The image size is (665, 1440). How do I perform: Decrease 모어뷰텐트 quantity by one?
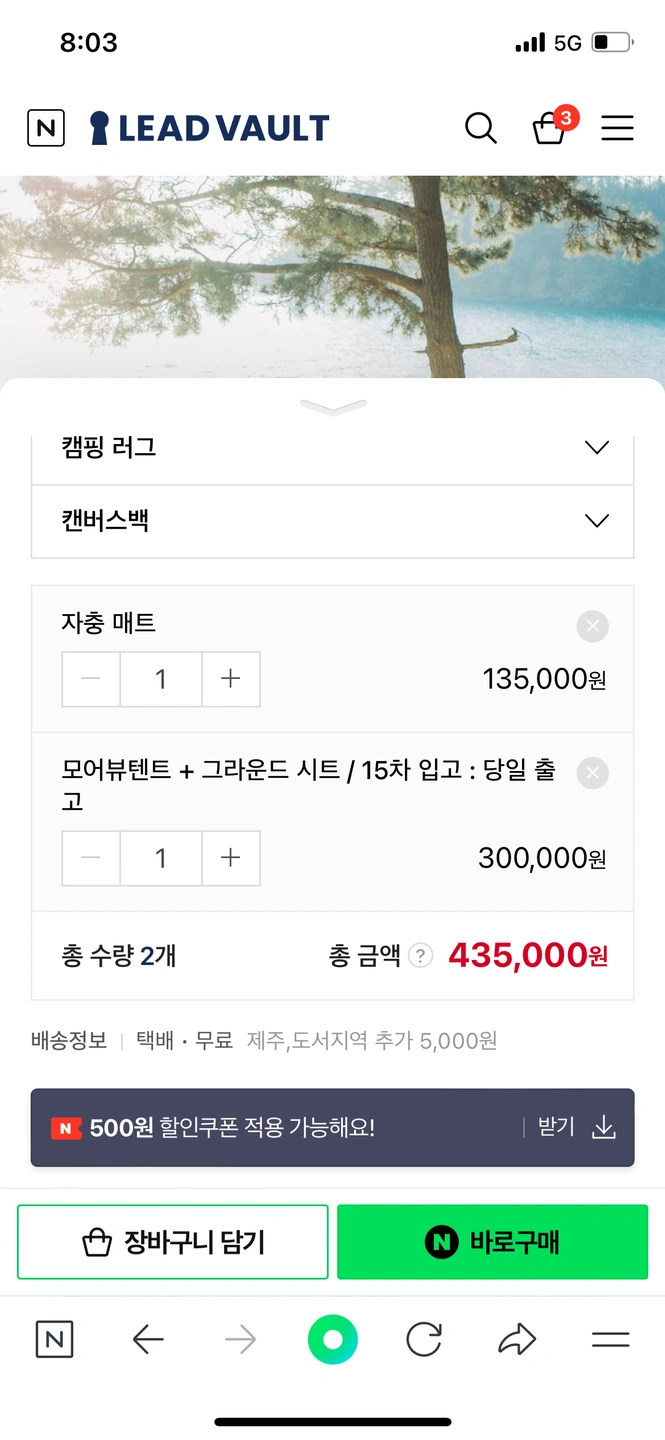[91, 858]
